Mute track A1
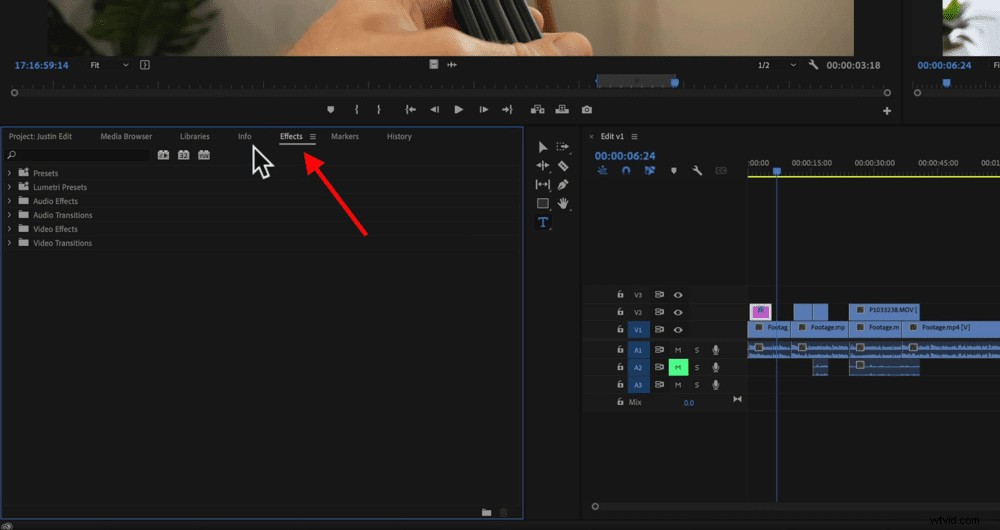The height and width of the screenshot is (530, 1000). (678, 350)
